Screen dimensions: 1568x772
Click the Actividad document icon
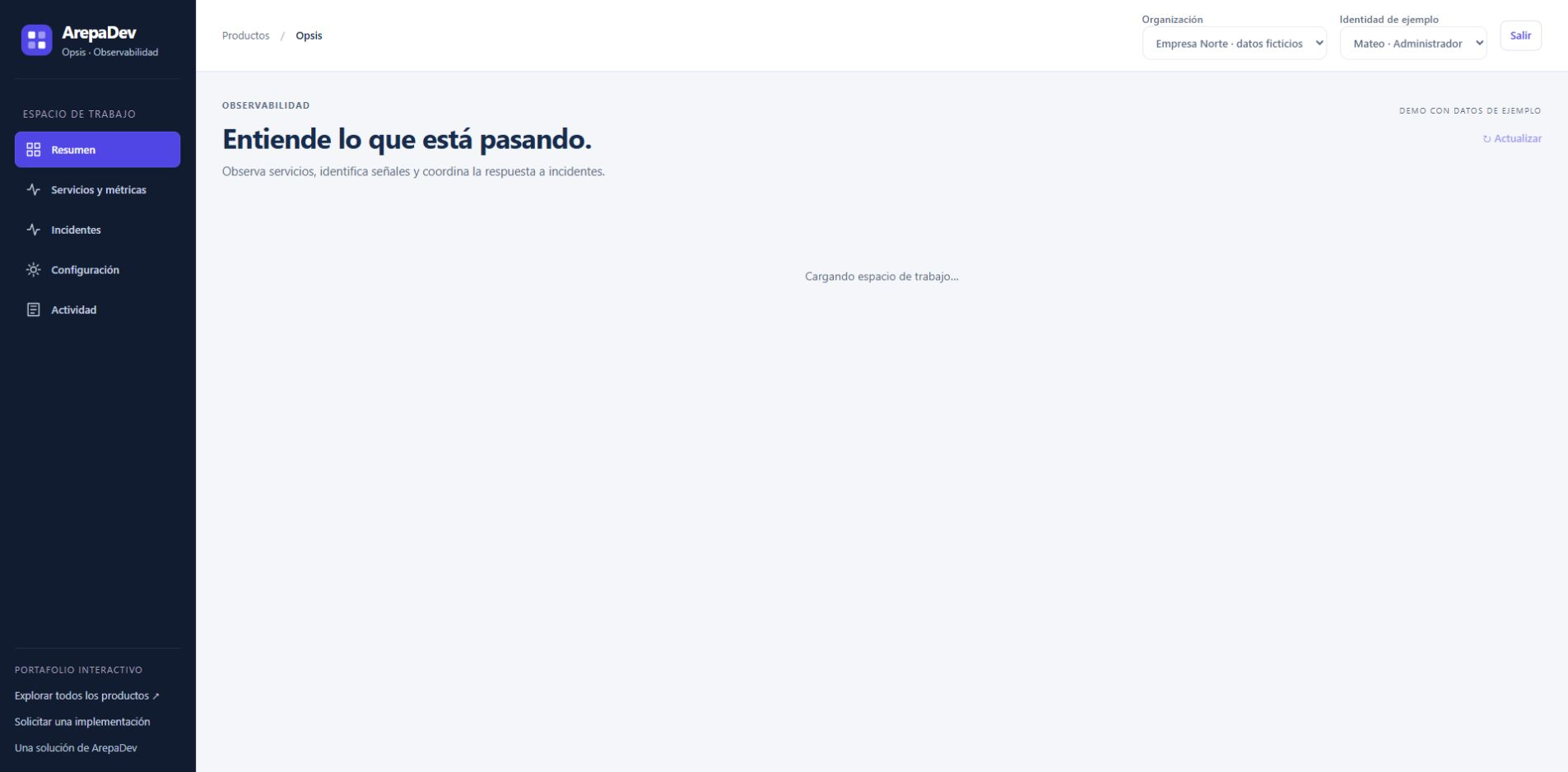tap(34, 309)
